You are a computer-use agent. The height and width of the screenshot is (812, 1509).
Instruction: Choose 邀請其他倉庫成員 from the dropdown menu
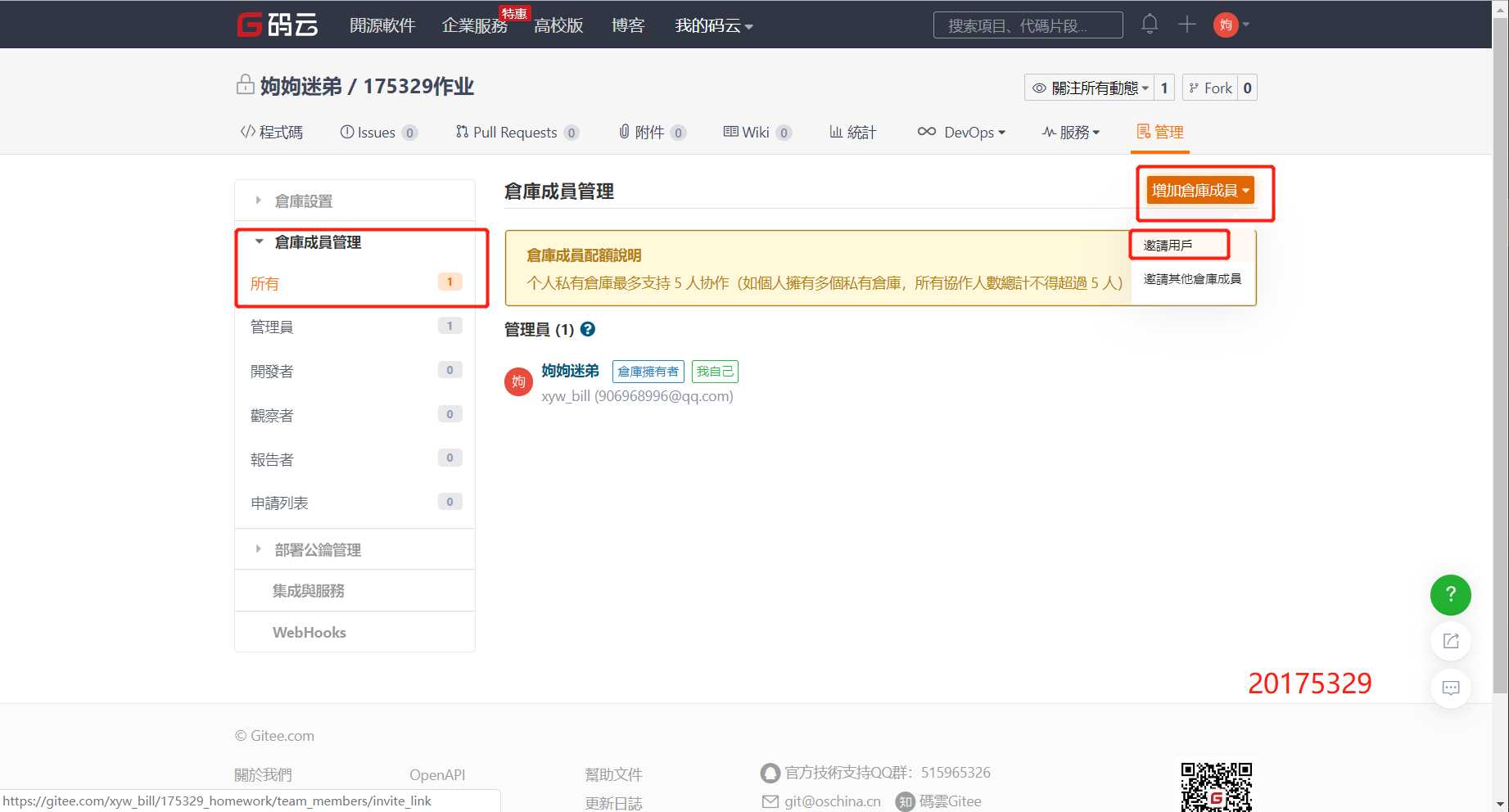[1192, 279]
